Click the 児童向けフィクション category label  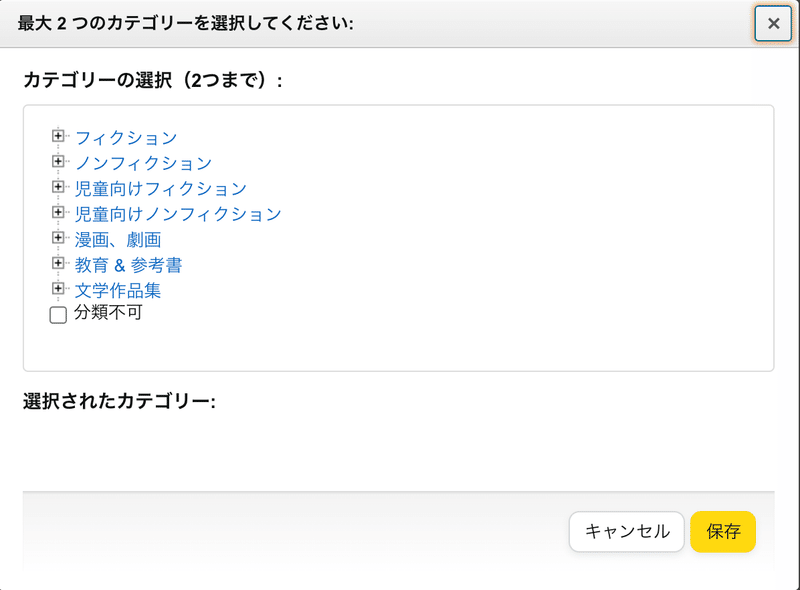tap(160, 189)
